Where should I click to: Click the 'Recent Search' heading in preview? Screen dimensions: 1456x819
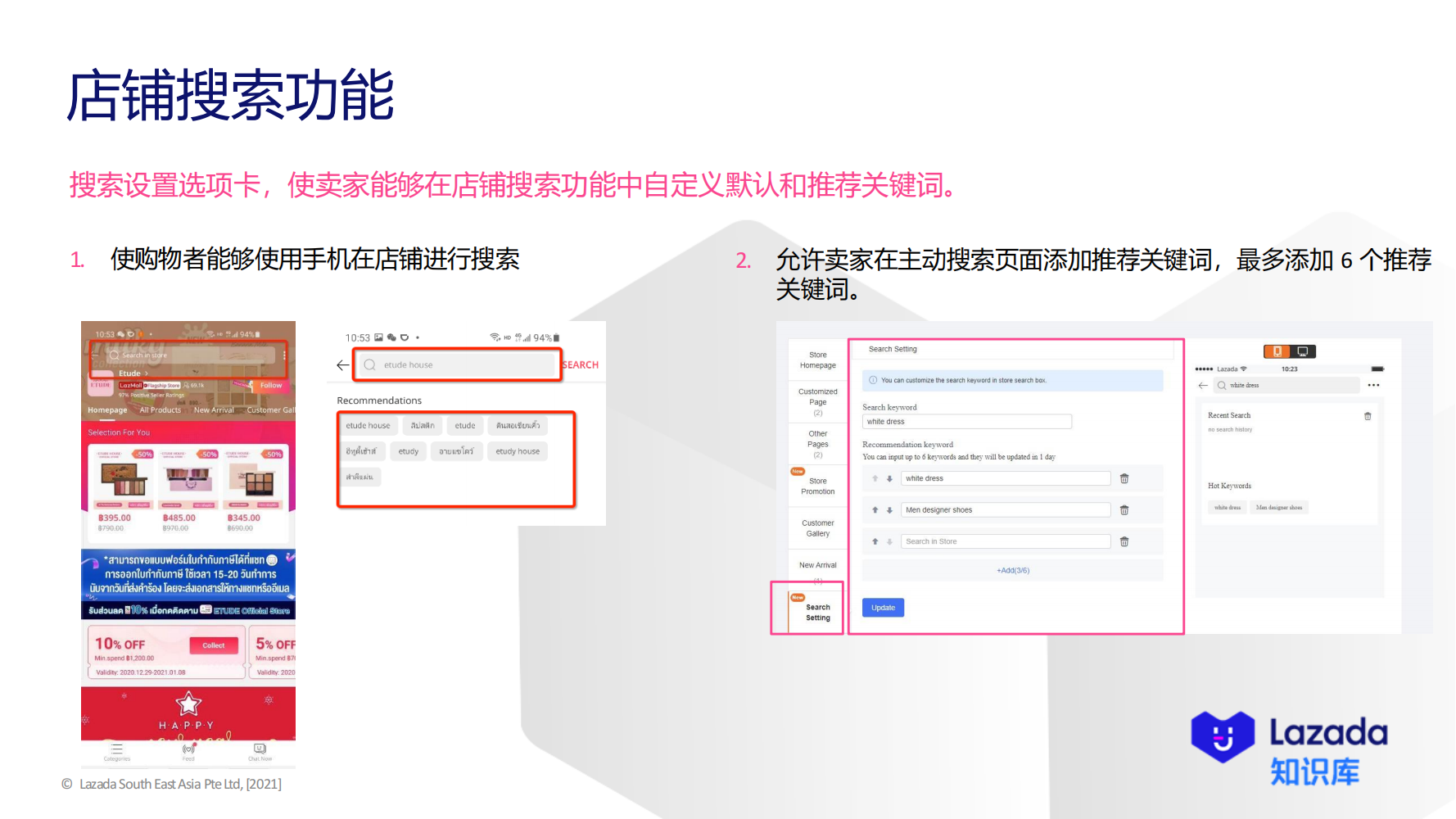[1229, 416]
